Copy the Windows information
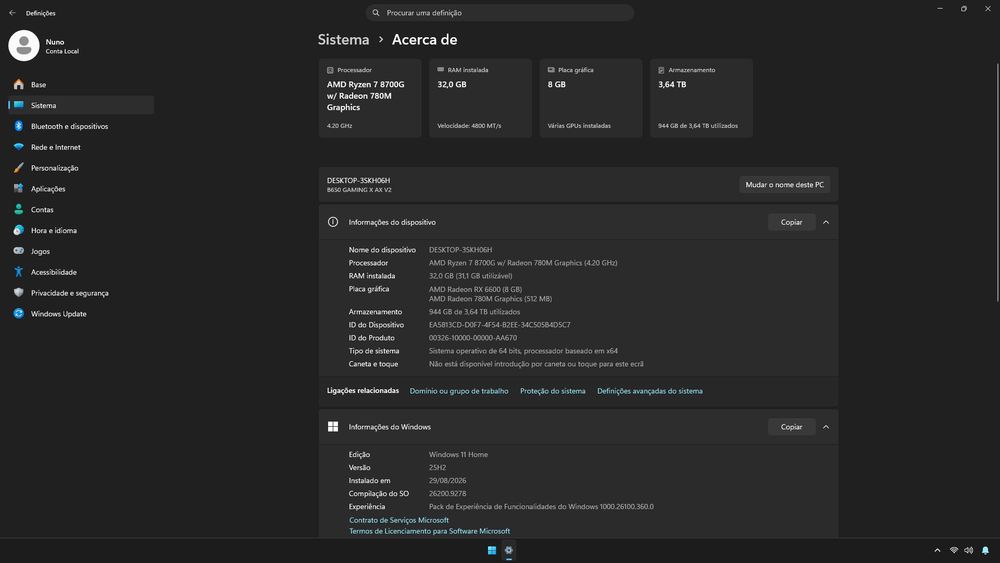This screenshot has height=563, width=1000. [791, 427]
